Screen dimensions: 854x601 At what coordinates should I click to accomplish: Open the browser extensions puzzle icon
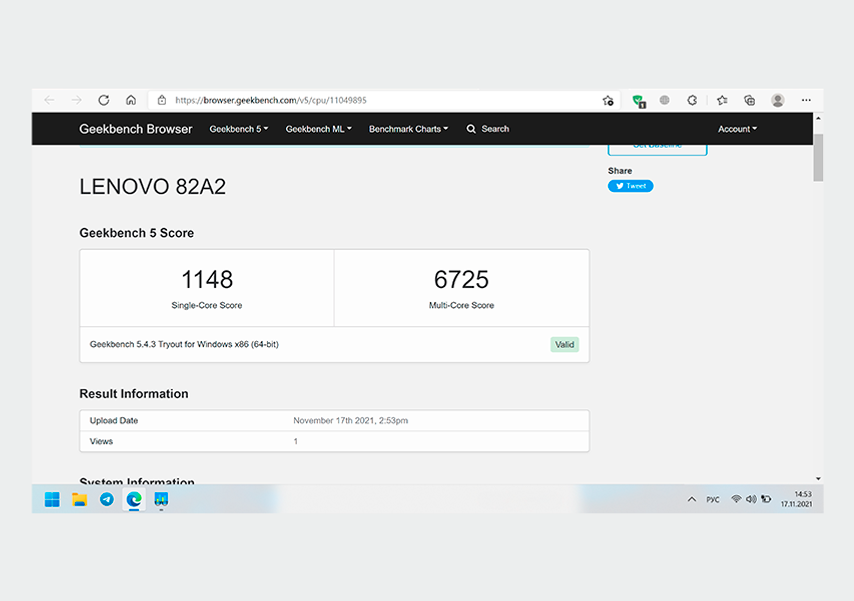click(692, 100)
